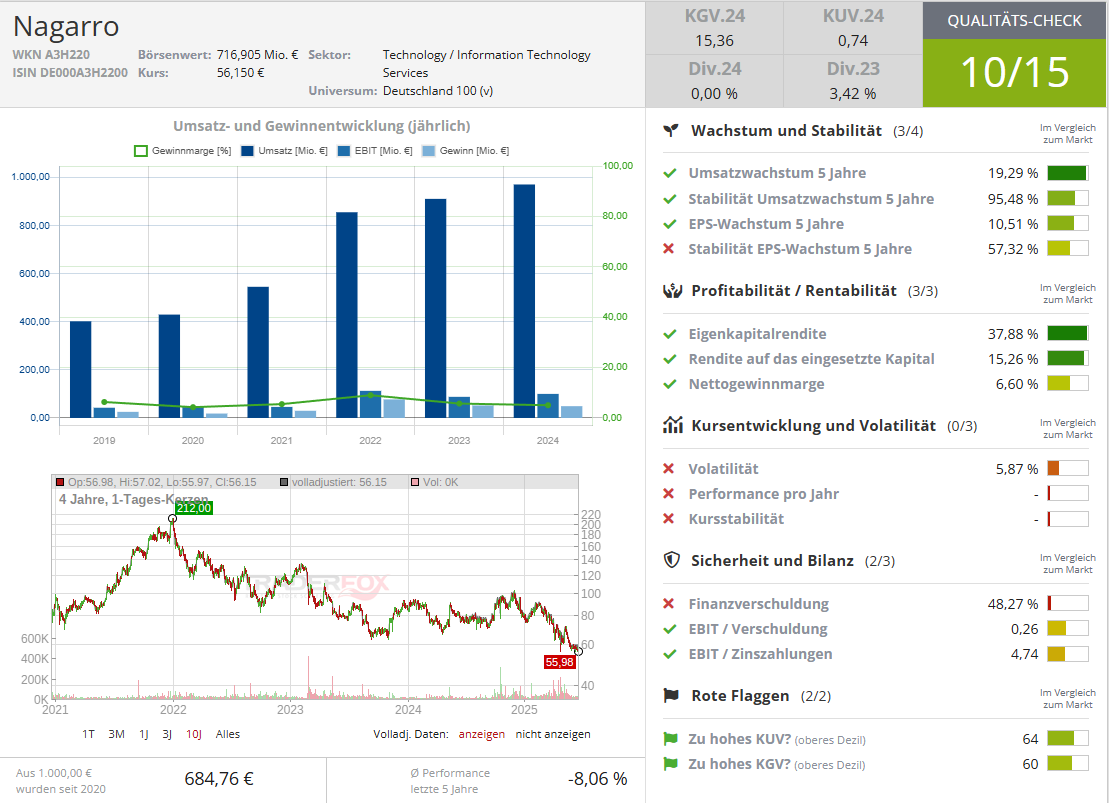Click the checkmark for EBIT / Zinszahlungen
The height and width of the screenshot is (803, 1109).
click(669, 654)
